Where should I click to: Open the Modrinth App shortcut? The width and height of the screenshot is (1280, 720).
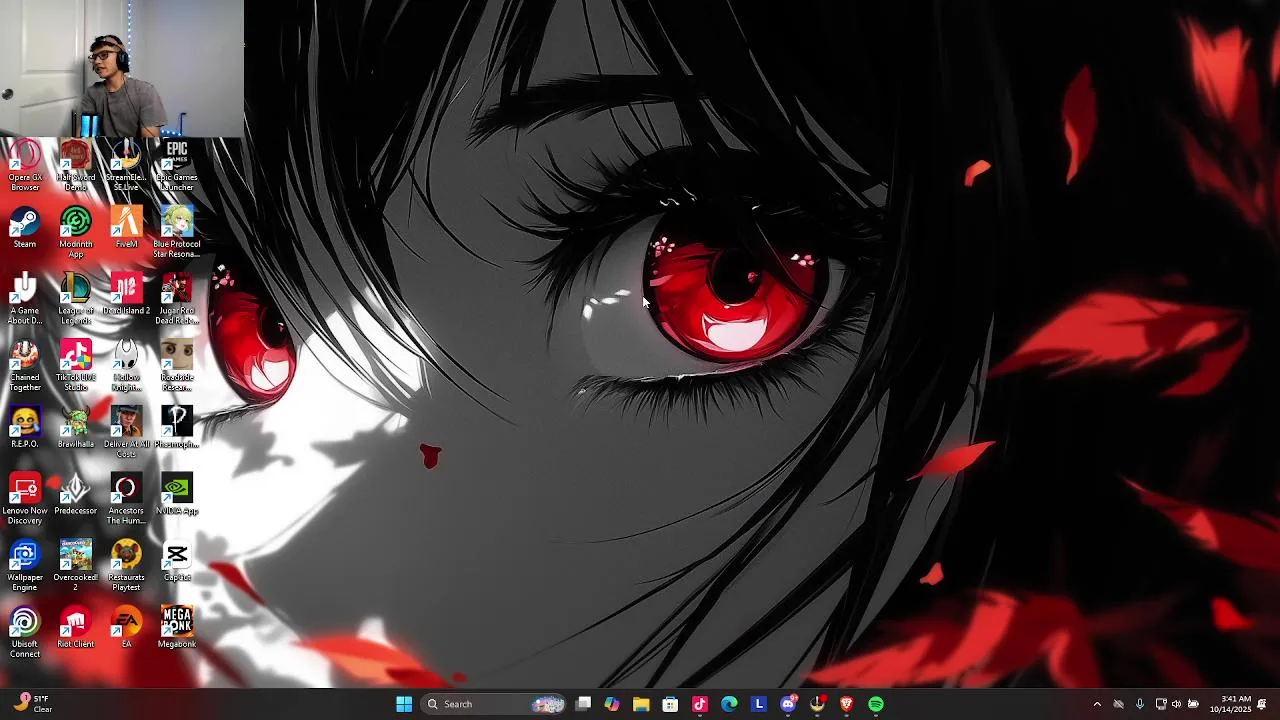tap(76, 233)
